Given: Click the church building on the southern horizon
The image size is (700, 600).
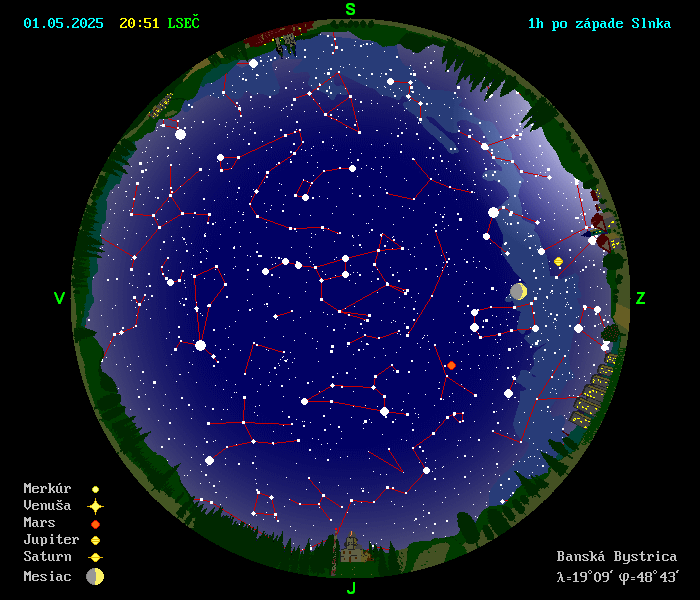Looking at the screenshot, I should click(350, 549).
